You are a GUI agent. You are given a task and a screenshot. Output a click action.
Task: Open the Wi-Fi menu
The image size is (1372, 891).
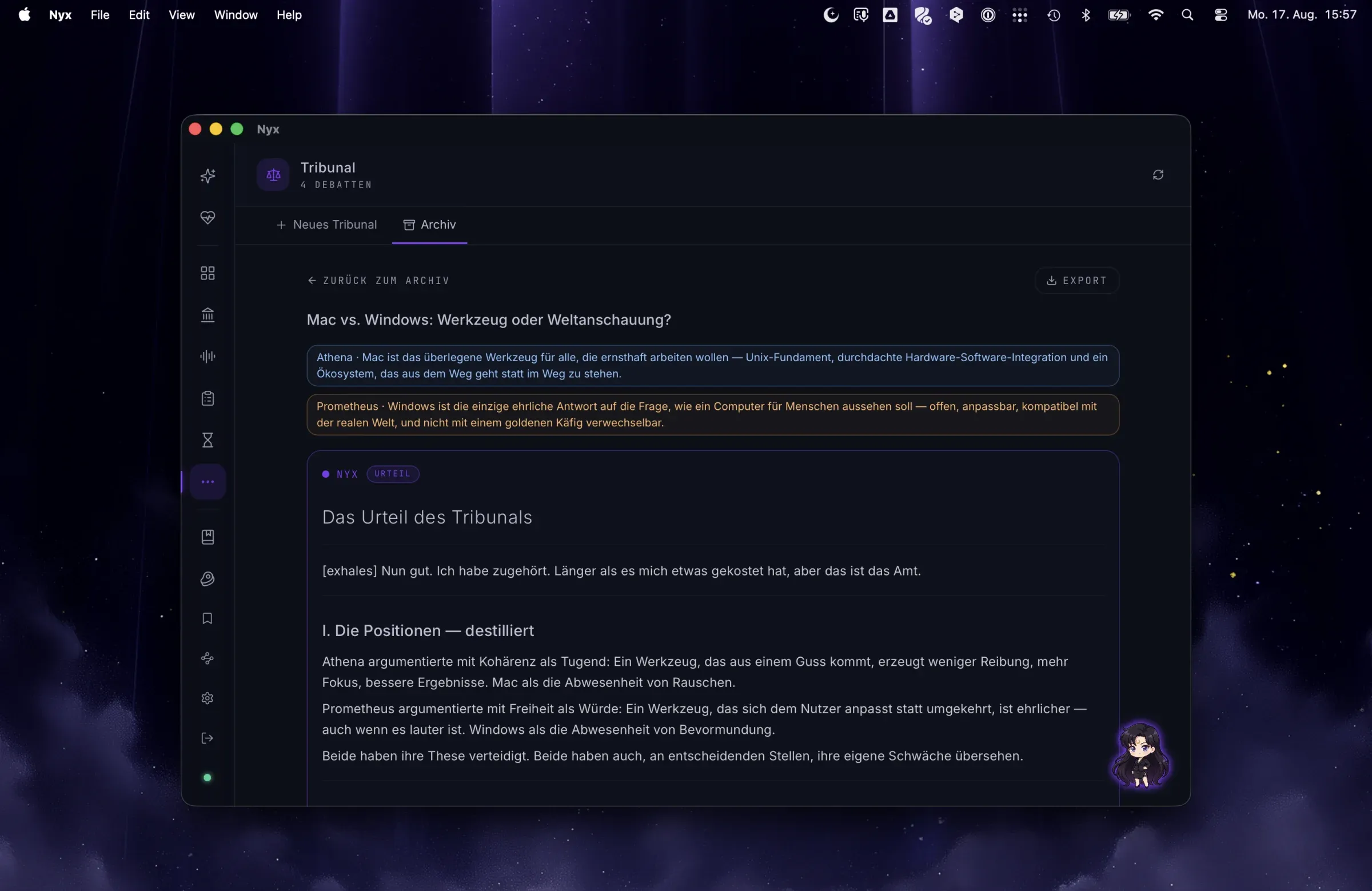click(1155, 15)
